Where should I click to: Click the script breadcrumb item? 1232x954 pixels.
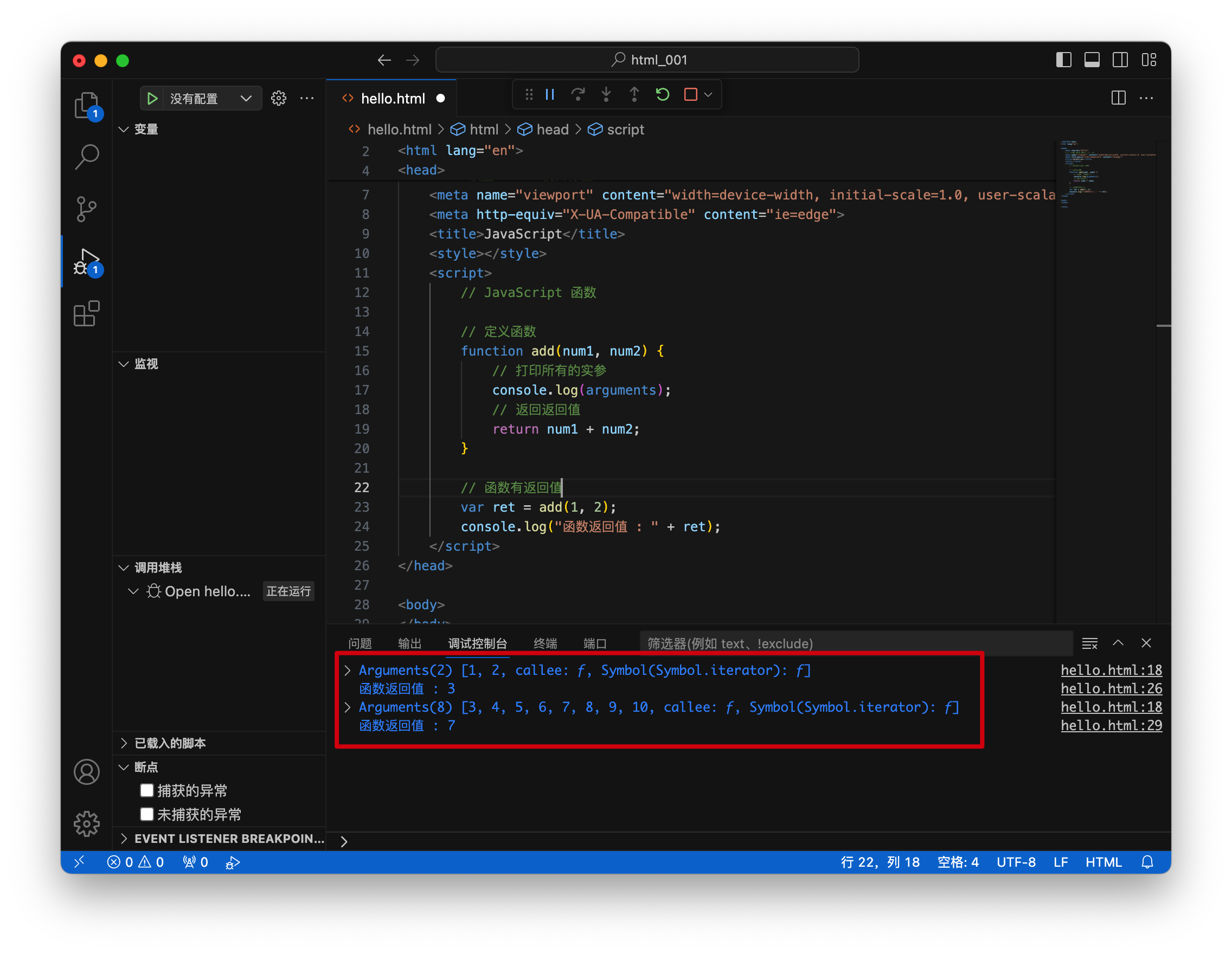coord(616,130)
